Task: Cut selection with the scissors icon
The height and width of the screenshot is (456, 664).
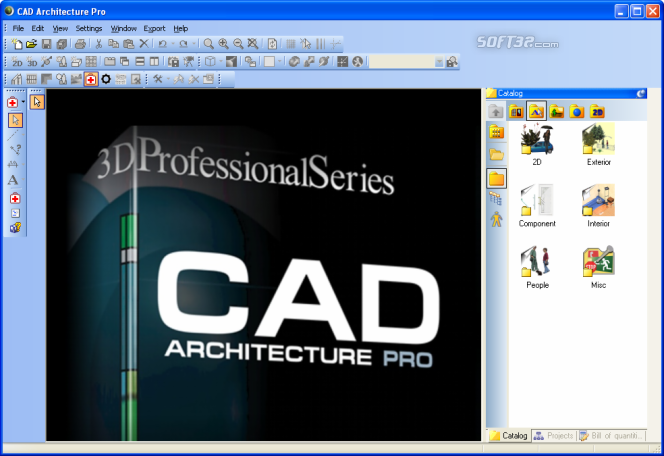Action: (x=99, y=44)
